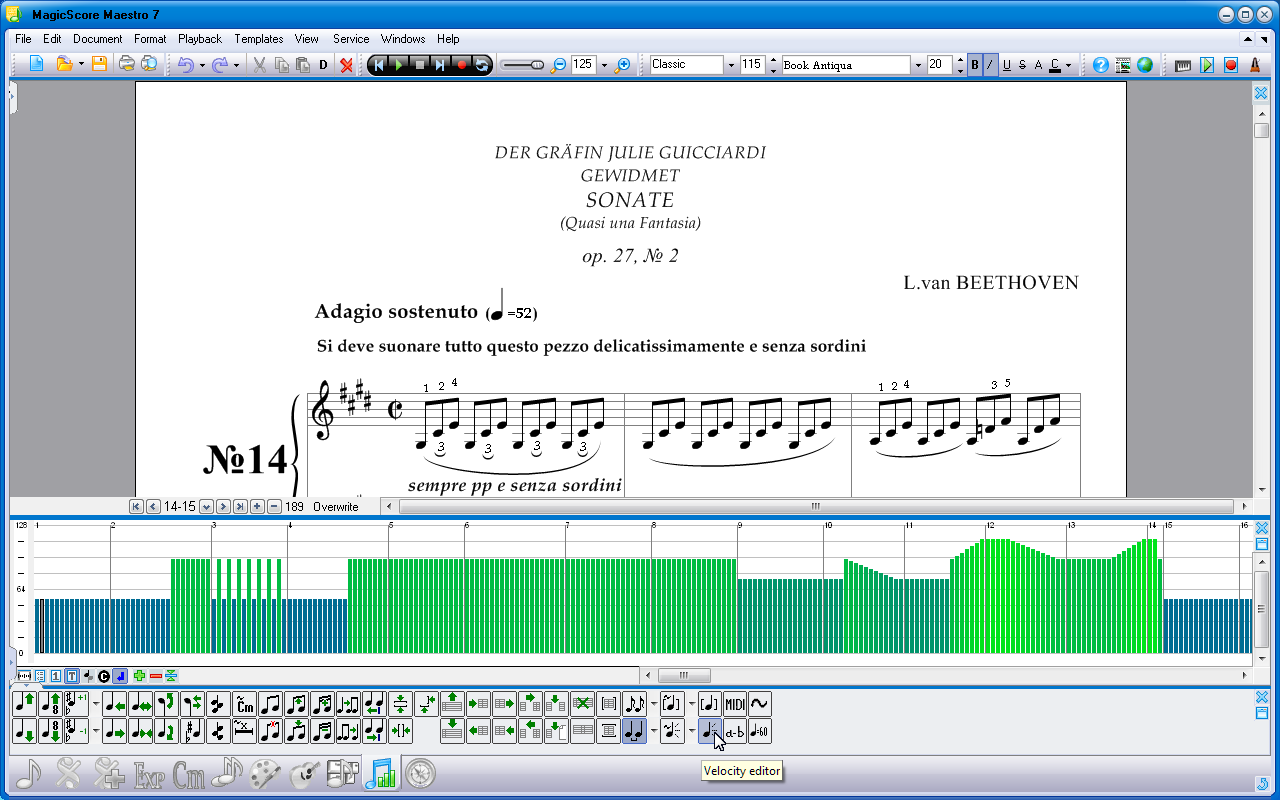Select the Cm chords tab in palette
1280x800 pixels.
(188, 773)
